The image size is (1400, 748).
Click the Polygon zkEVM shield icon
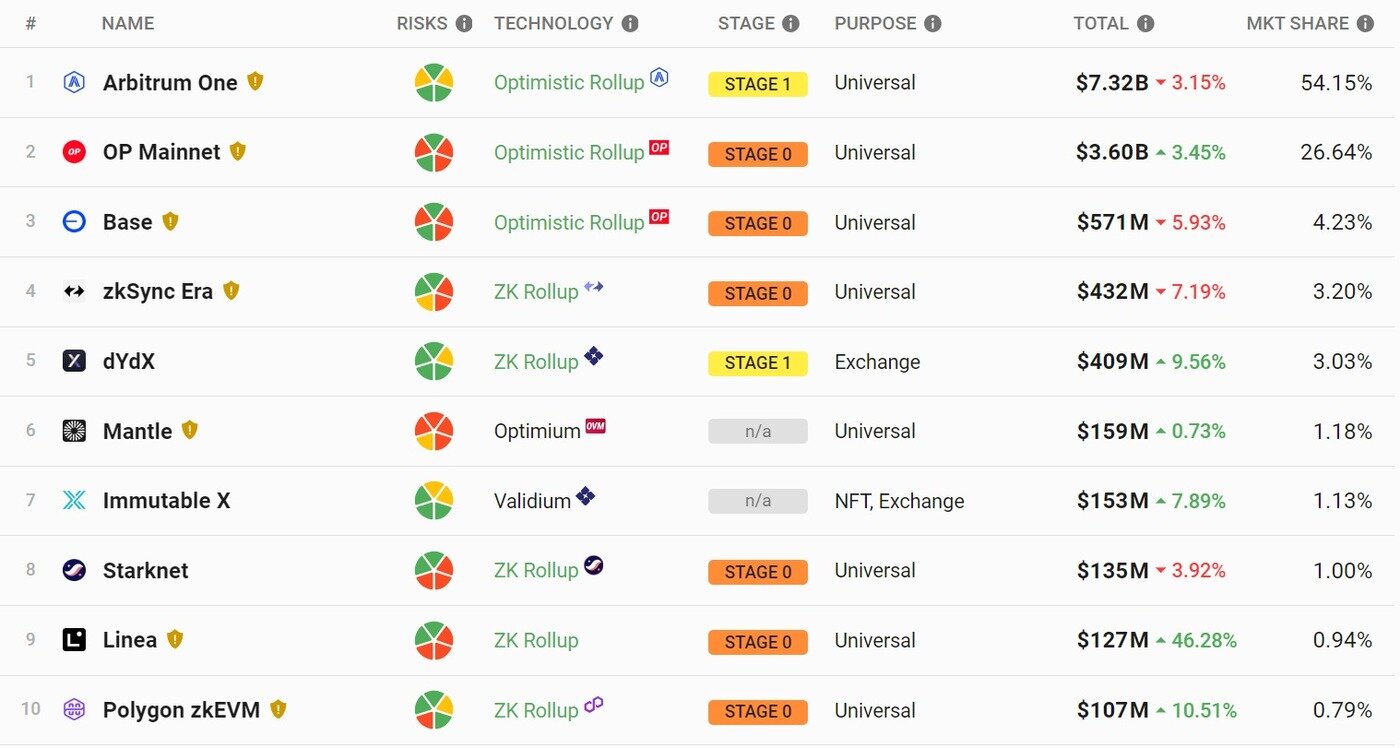pyautogui.click(x=278, y=709)
